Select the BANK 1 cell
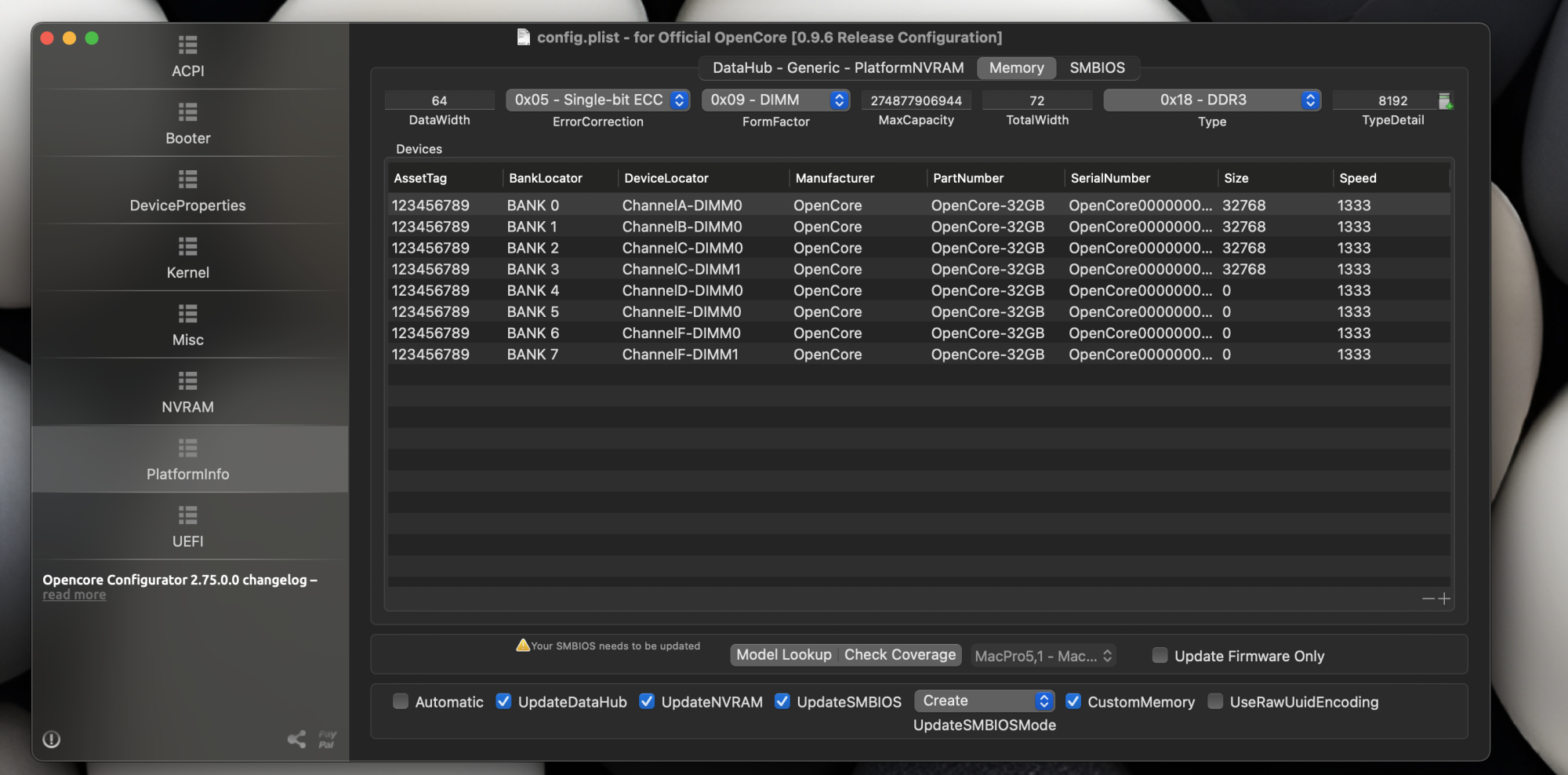The height and width of the screenshot is (775, 1568). click(x=532, y=227)
